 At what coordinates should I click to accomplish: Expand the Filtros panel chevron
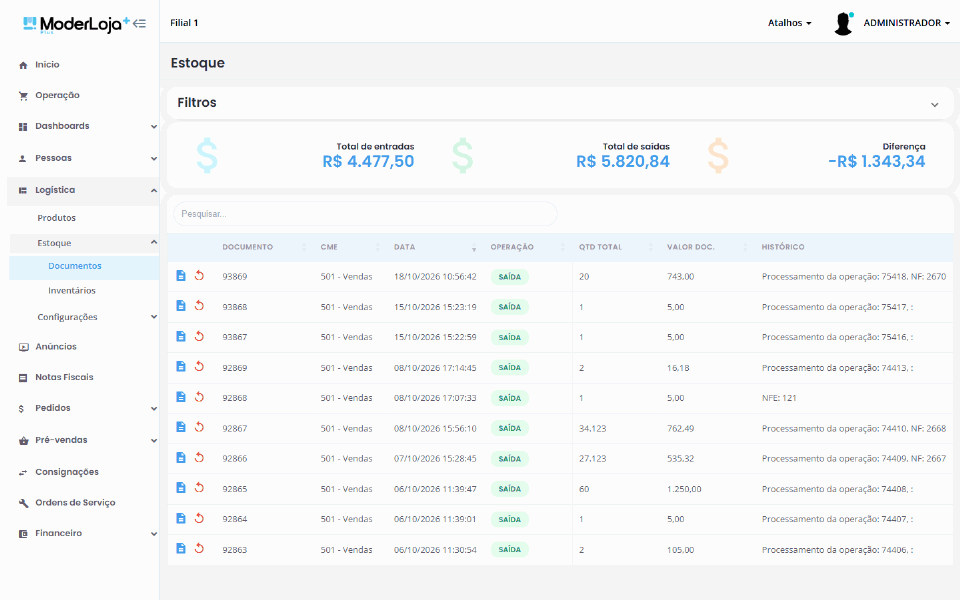(935, 105)
